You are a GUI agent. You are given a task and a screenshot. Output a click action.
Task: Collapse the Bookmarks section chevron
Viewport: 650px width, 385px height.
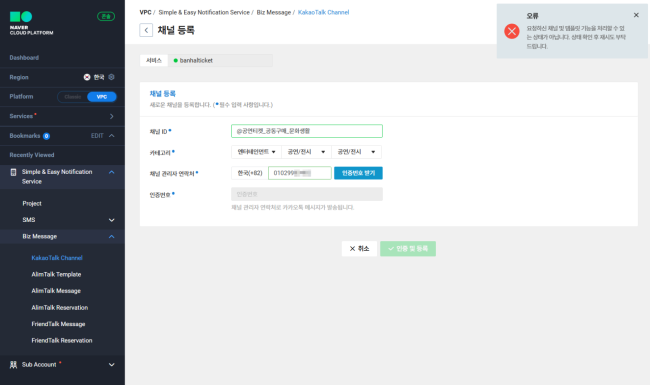click(111, 136)
